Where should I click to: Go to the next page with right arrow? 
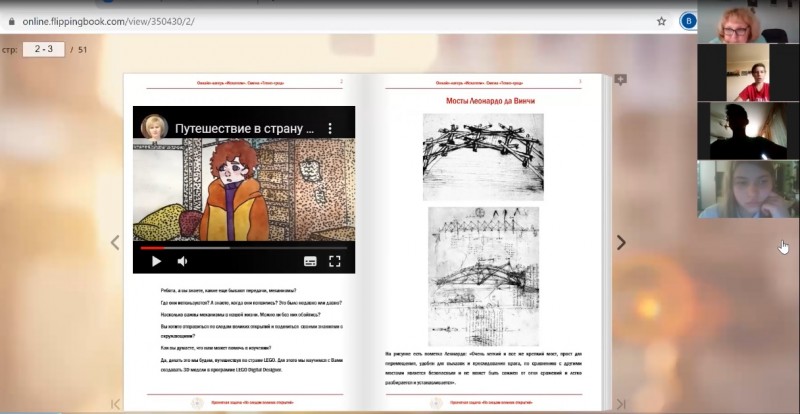point(621,242)
